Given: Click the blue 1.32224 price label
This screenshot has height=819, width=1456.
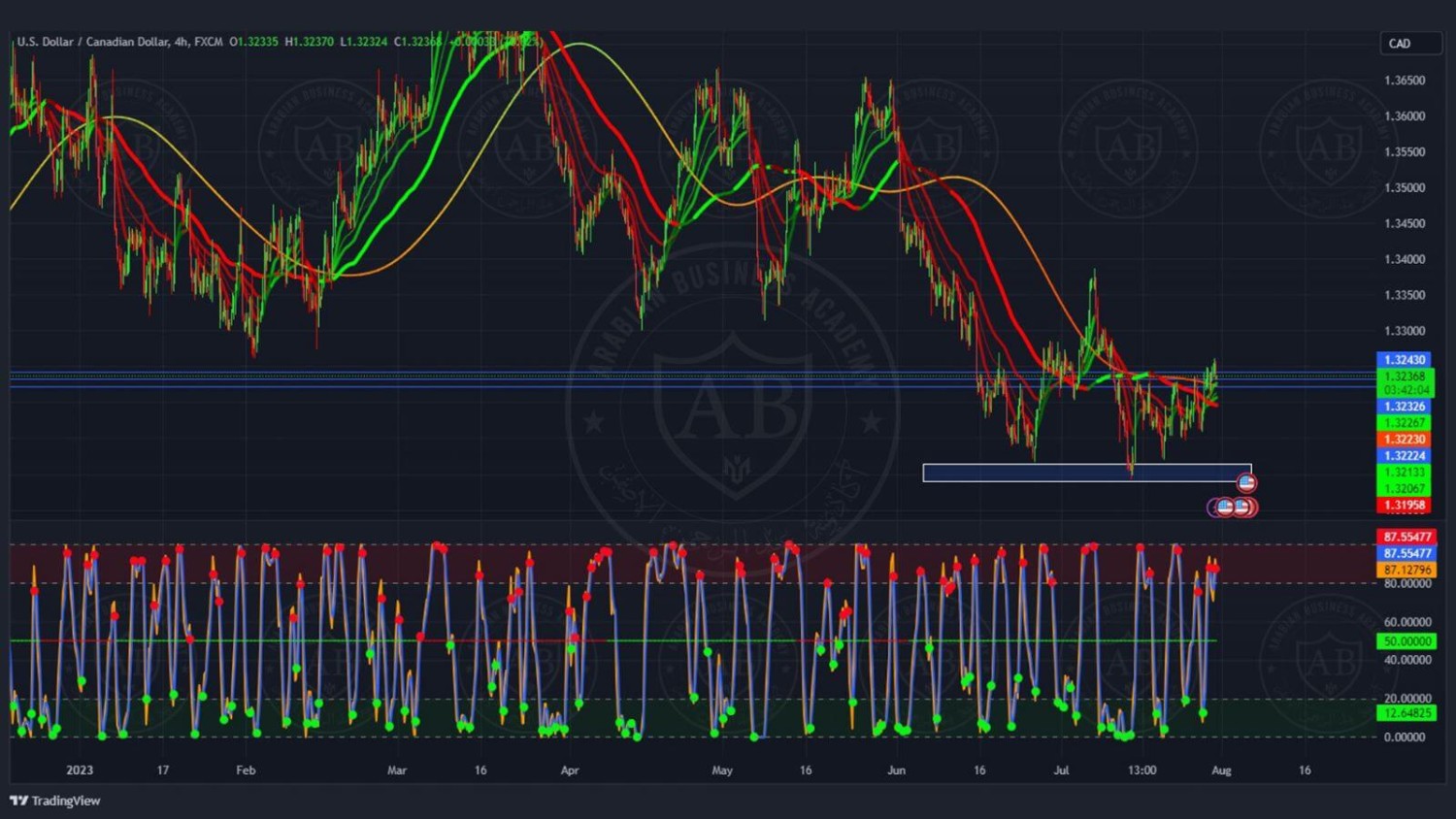Looking at the screenshot, I should [1404, 456].
